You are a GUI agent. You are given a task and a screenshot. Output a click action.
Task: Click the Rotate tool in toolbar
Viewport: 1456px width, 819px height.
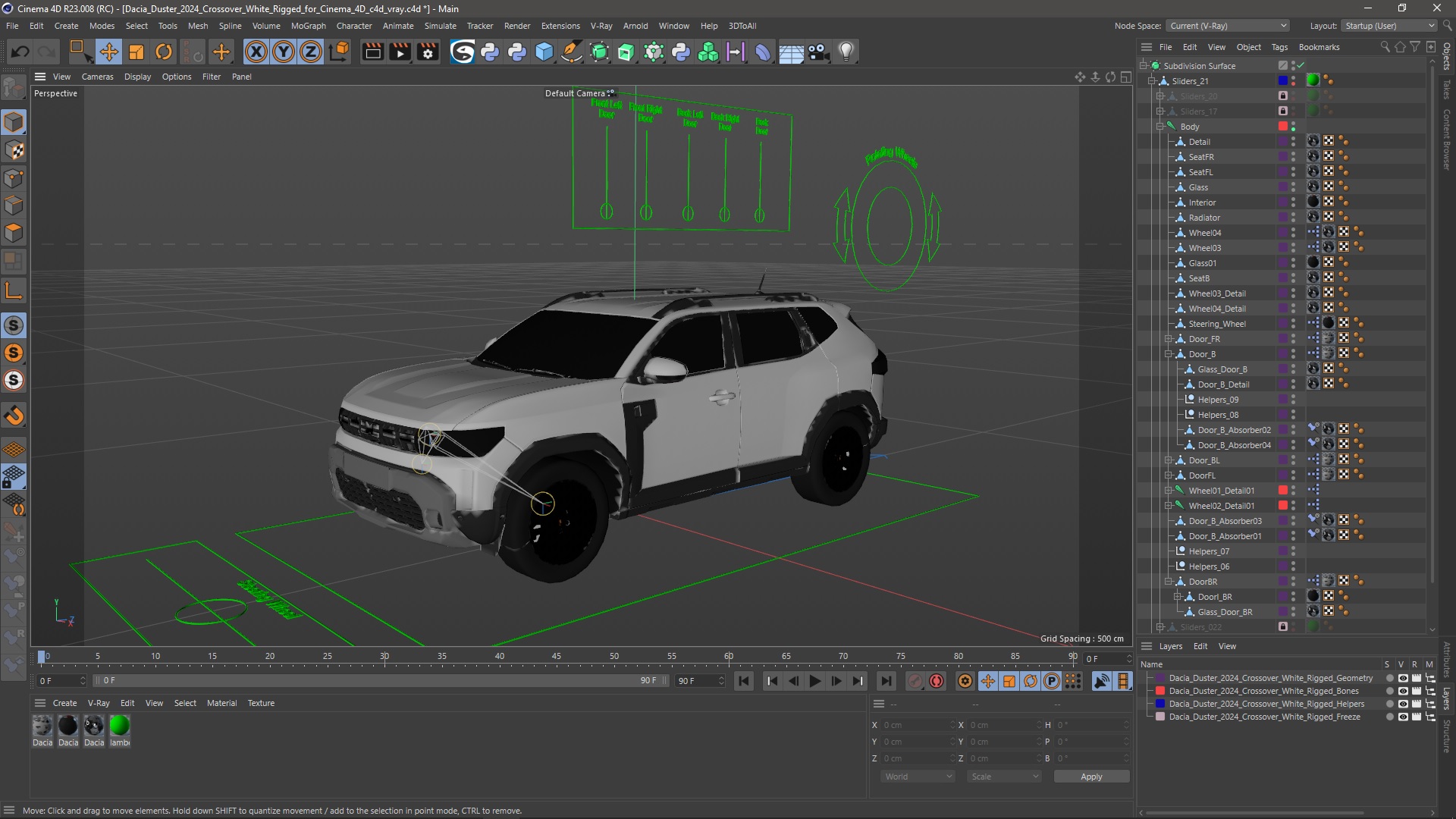163,51
